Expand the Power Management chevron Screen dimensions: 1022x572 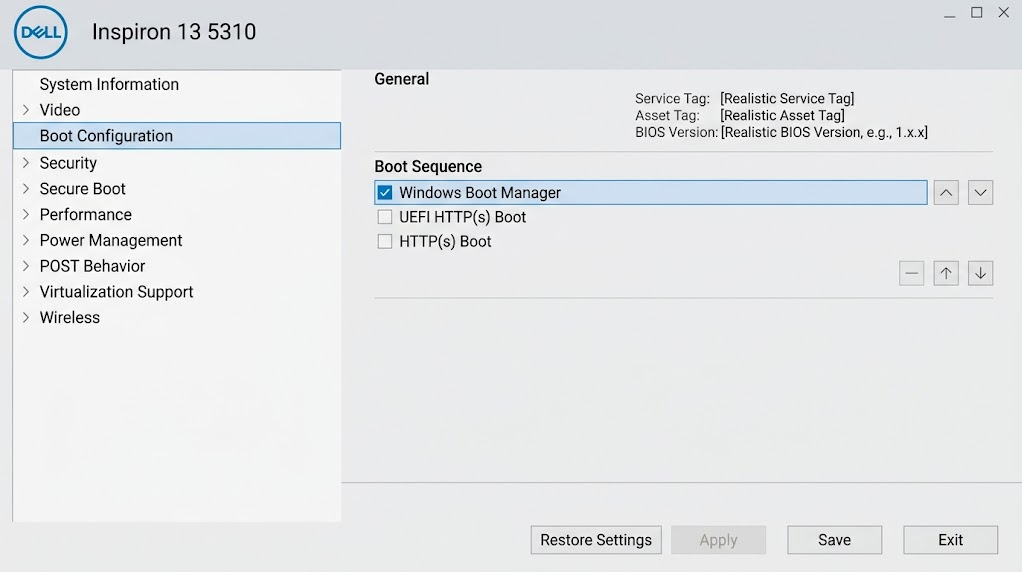pos(26,240)
